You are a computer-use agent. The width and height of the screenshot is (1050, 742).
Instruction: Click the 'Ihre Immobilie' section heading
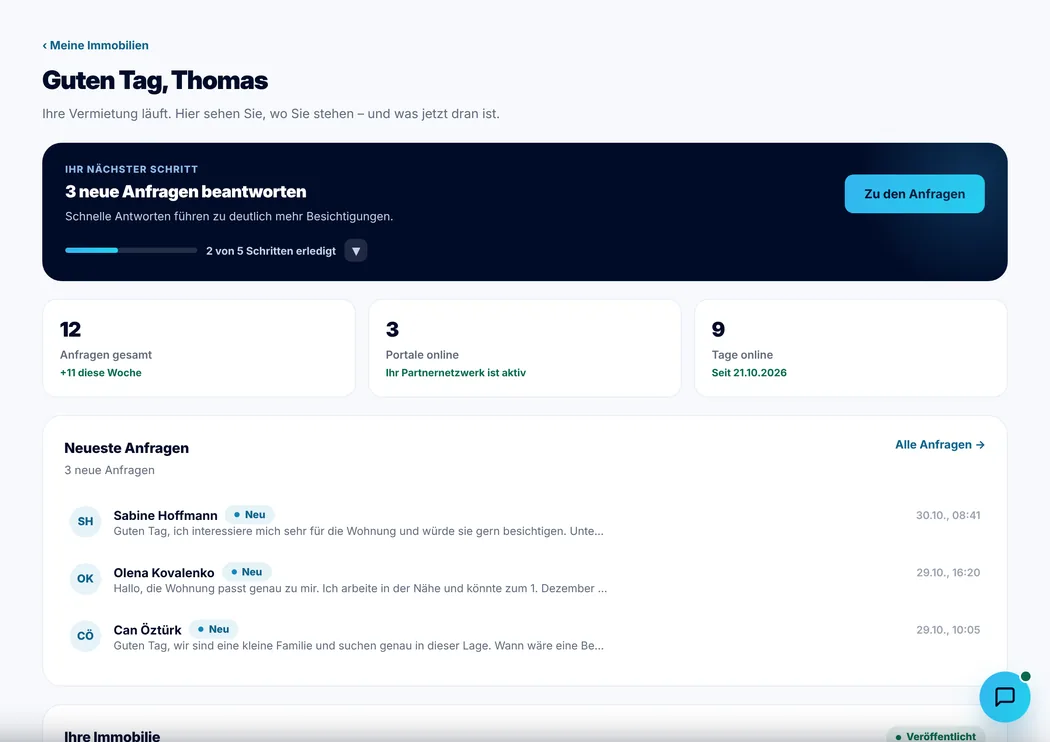click(x=112, y=735)
